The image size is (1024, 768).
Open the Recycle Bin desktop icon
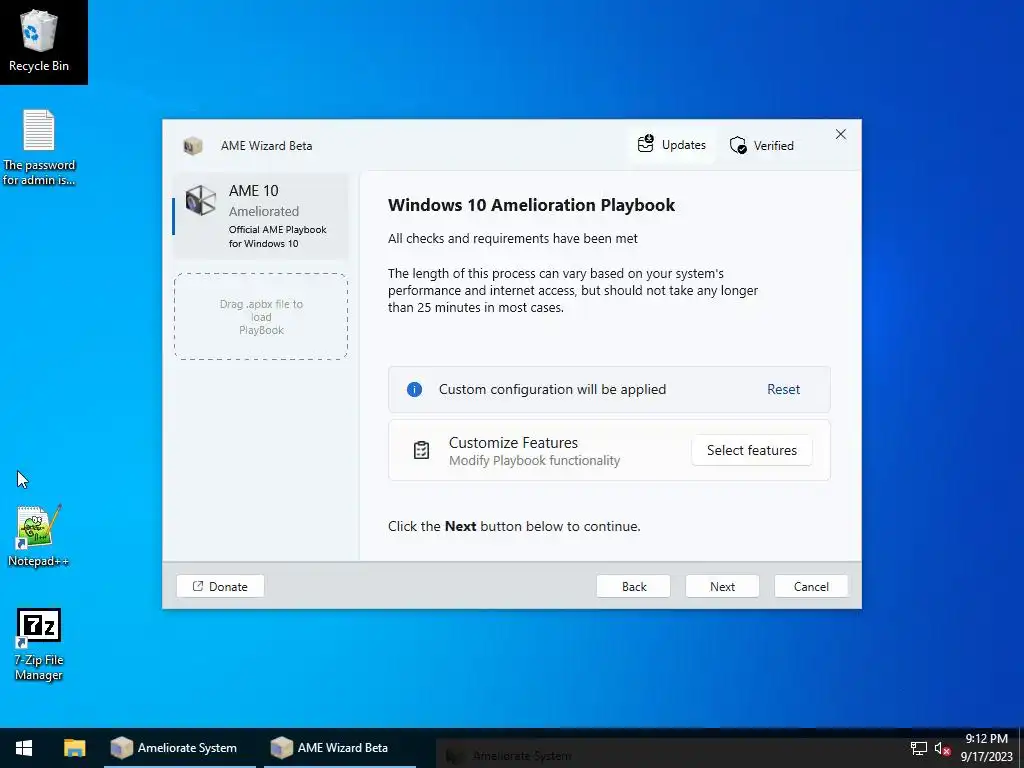(39, 40)
